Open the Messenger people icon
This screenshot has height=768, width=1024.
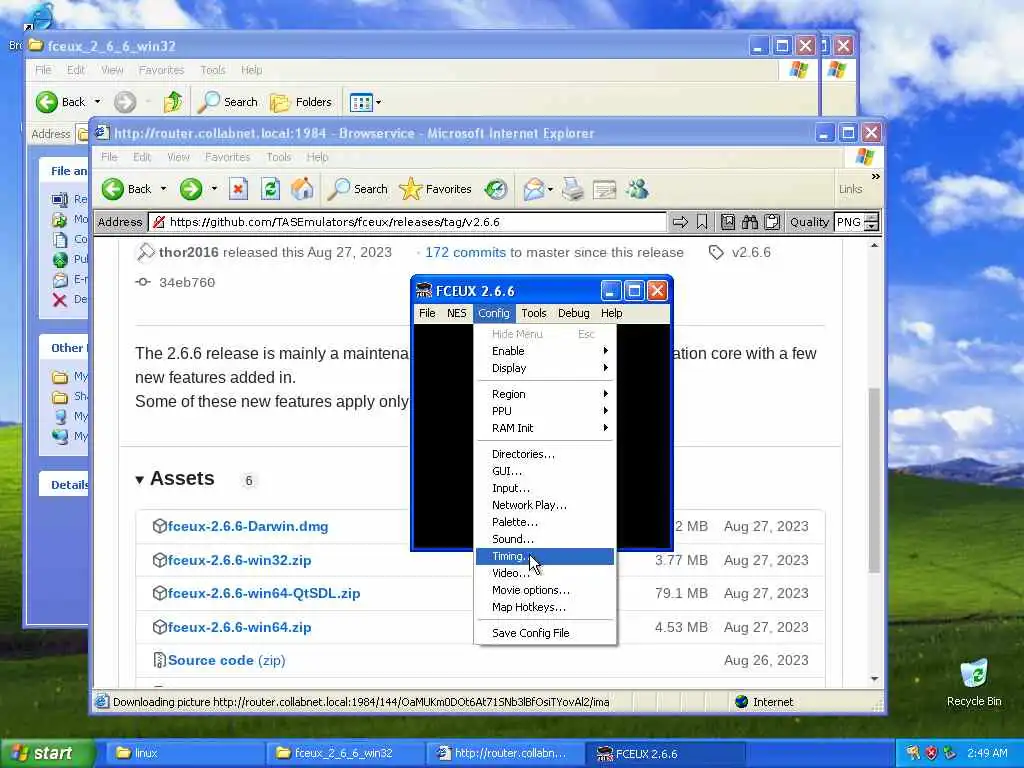(x=637, y=189)
